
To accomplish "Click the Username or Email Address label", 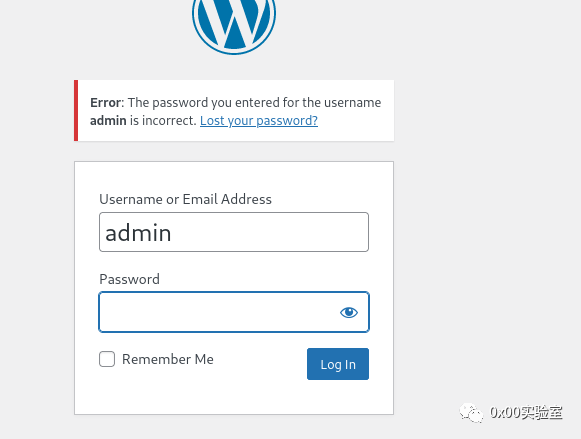I will click(x=185, y=199).
